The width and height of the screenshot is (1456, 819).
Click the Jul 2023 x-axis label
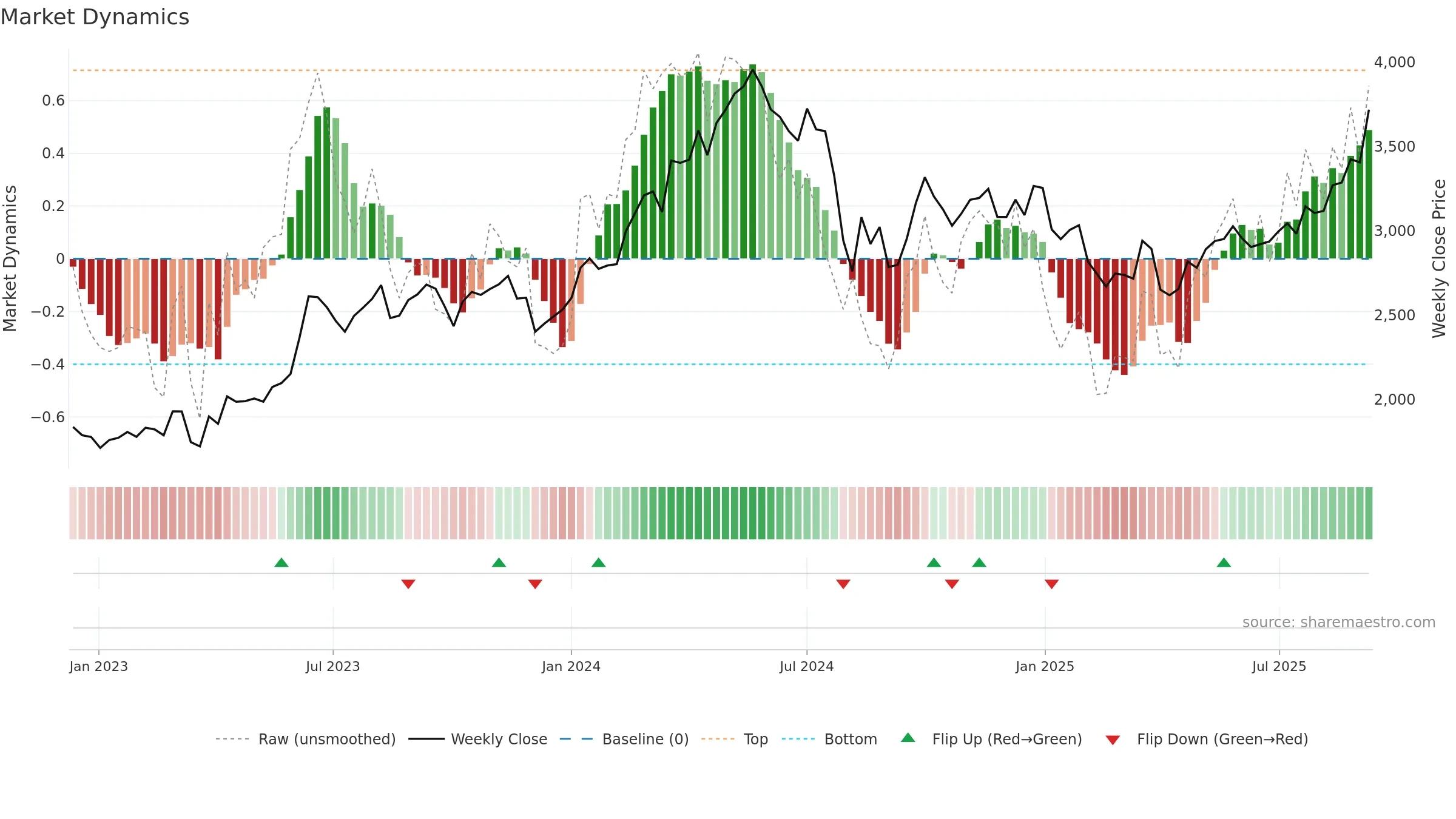click(333, 666)
